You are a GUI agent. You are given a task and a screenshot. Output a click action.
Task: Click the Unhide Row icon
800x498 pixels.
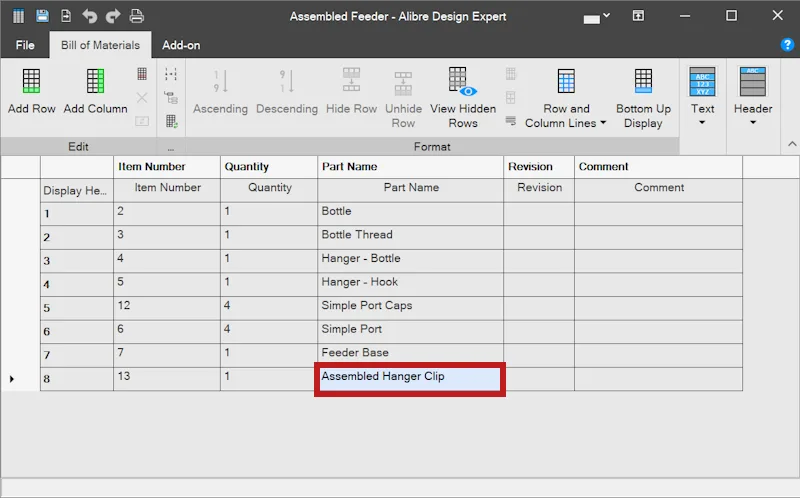coord(403,83)
